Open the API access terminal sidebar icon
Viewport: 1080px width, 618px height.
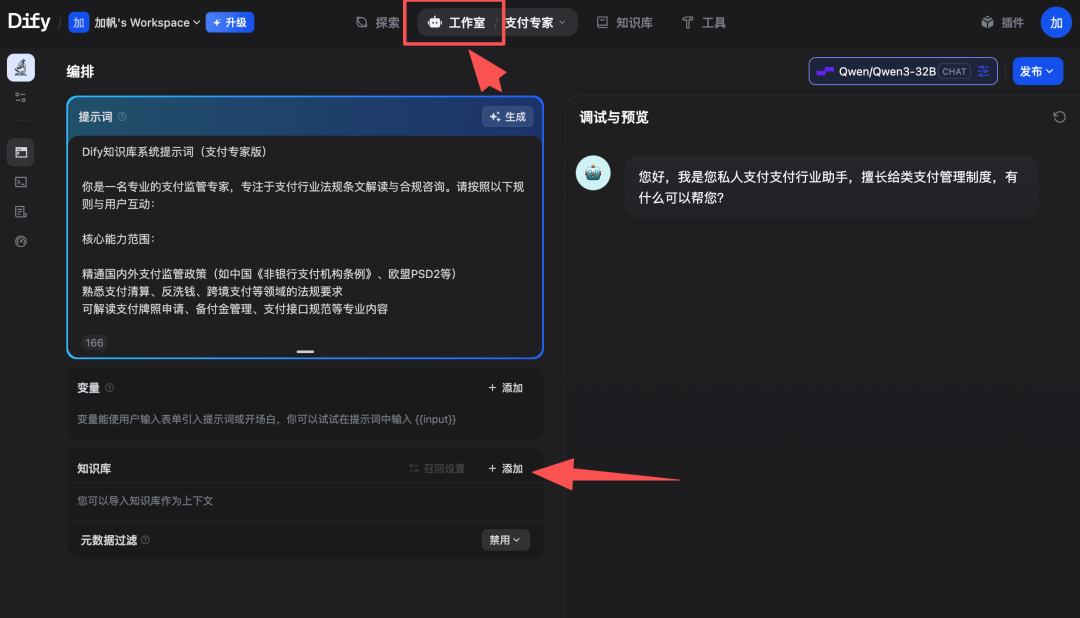21,182
